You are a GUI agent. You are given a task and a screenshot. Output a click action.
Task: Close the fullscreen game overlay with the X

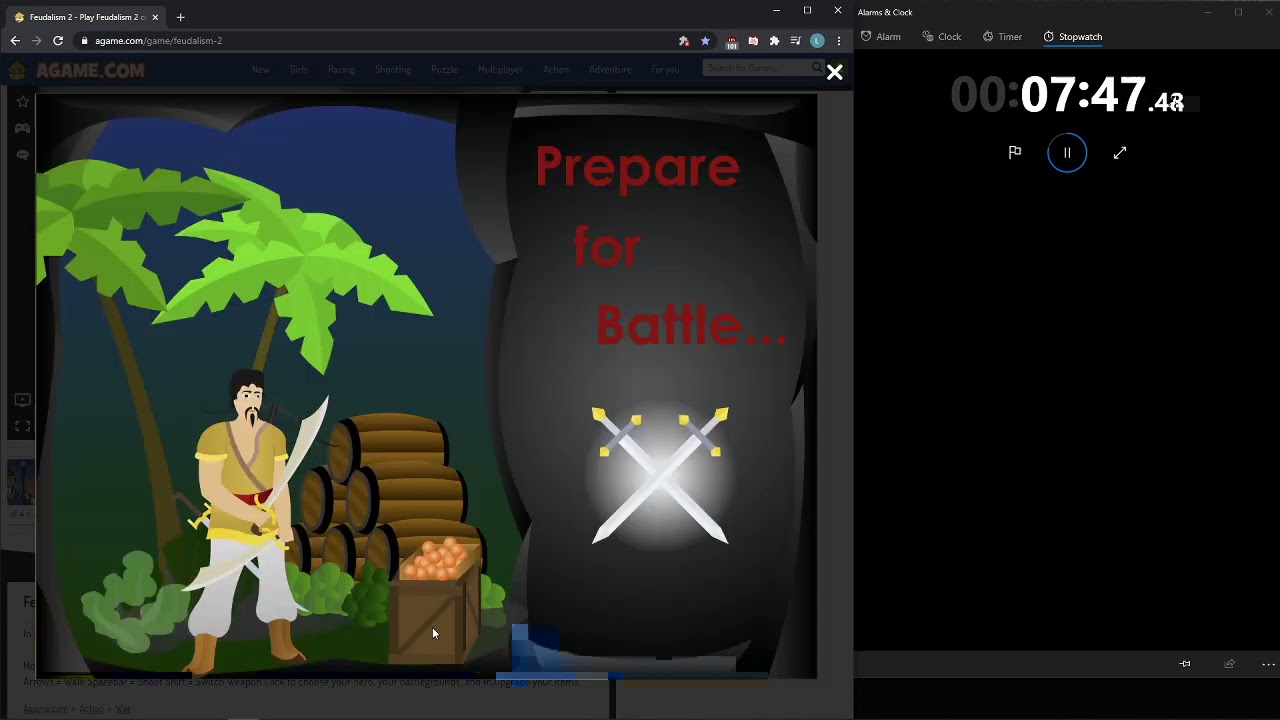[834, 72]
